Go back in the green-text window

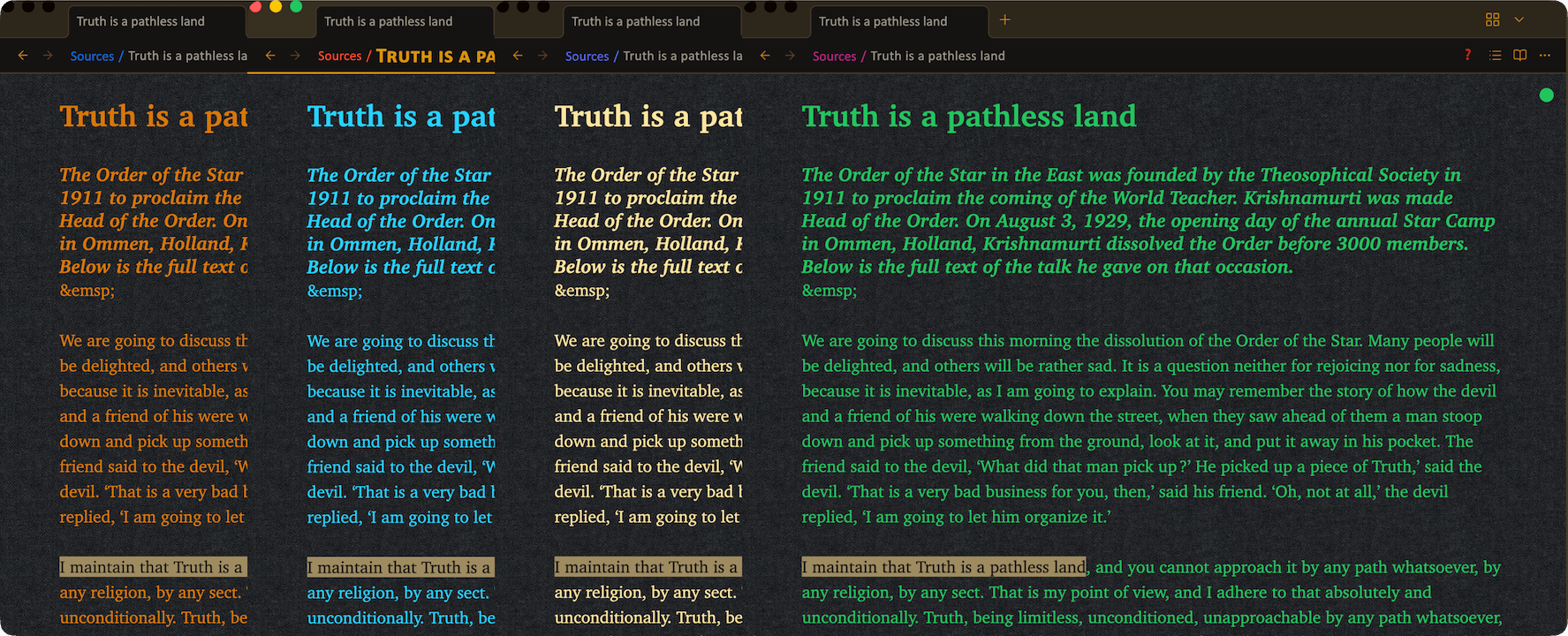(765, 56)
